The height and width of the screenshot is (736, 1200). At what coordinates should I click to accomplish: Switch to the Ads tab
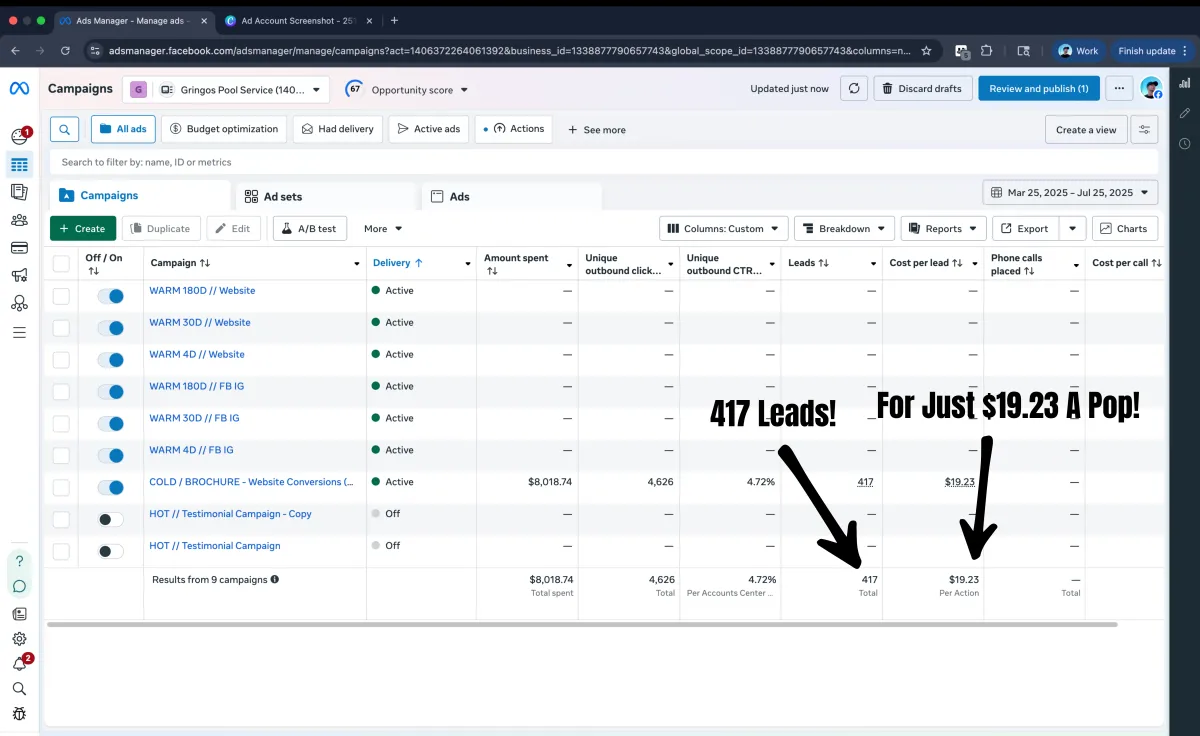(x=459, y=197)
